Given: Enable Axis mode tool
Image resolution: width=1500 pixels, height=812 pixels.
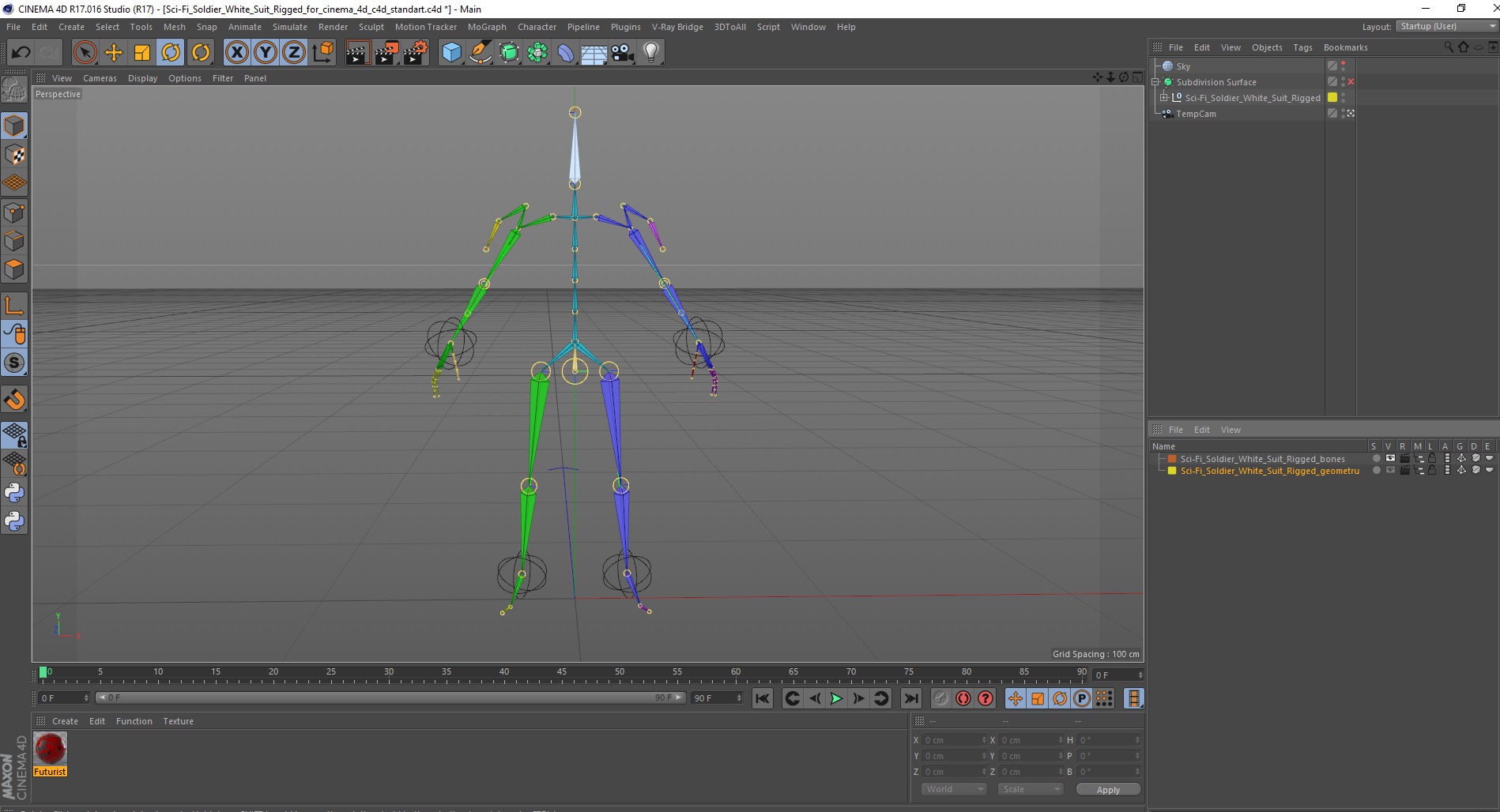Looking at the screenshot, I should pos(14,306).
